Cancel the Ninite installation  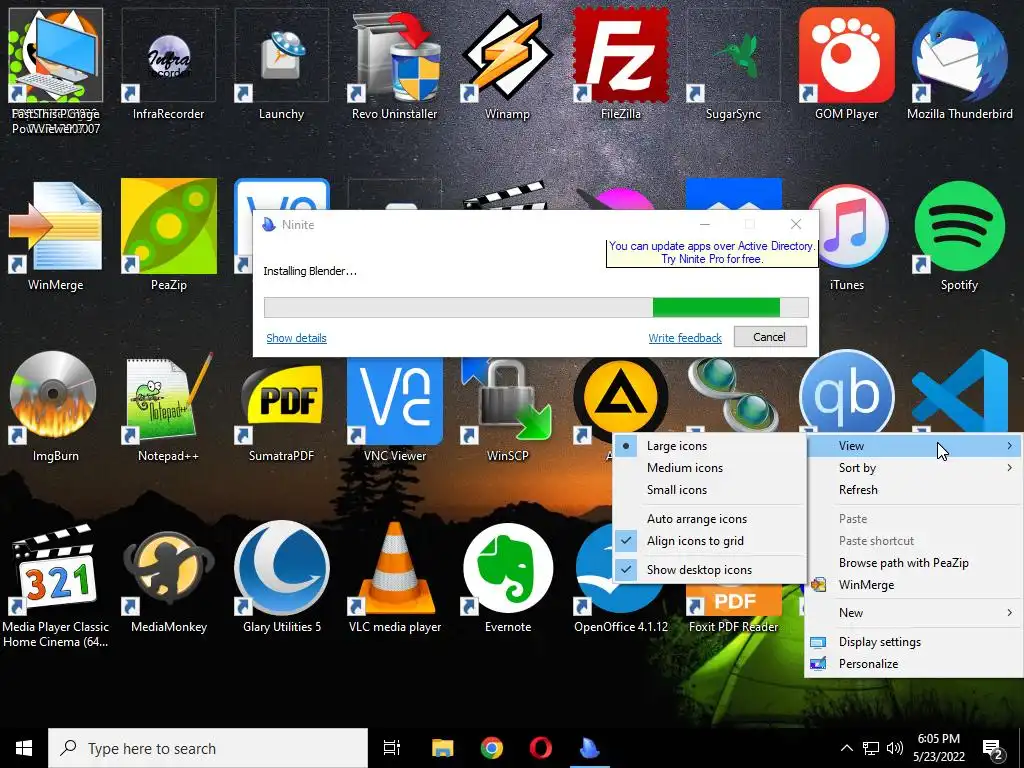point(770,337)
